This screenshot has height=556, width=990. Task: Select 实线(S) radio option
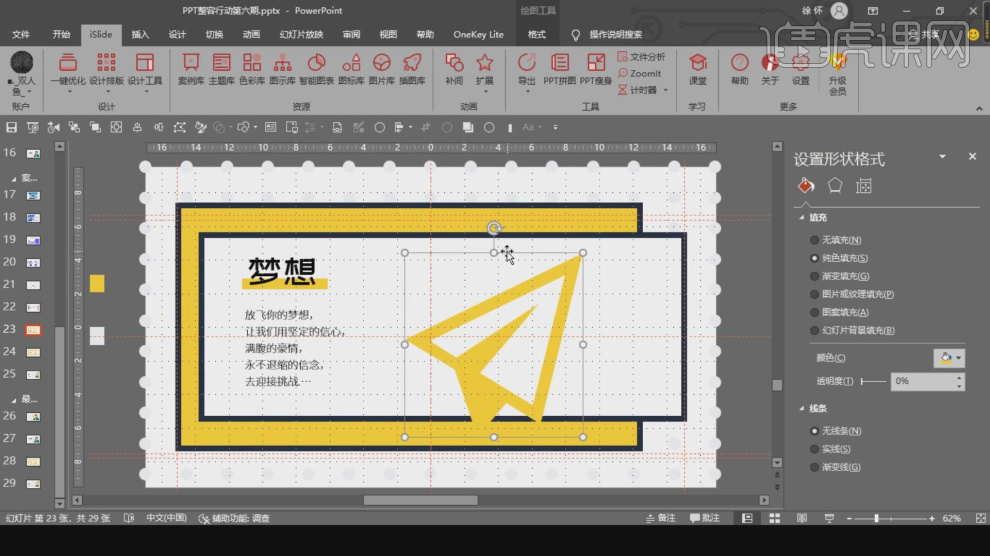(x=830, y=449)
